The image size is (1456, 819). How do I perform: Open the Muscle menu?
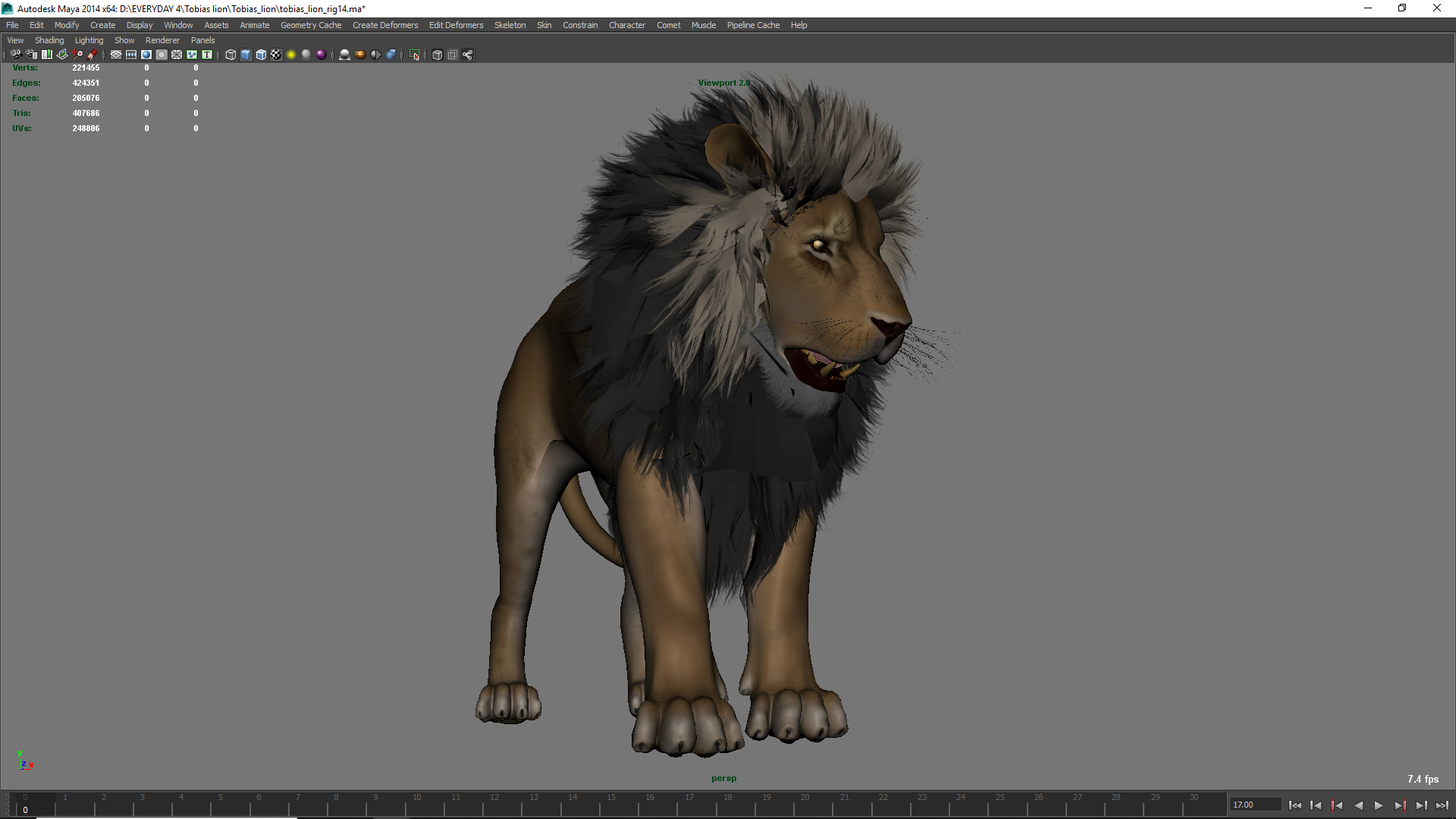703,25
